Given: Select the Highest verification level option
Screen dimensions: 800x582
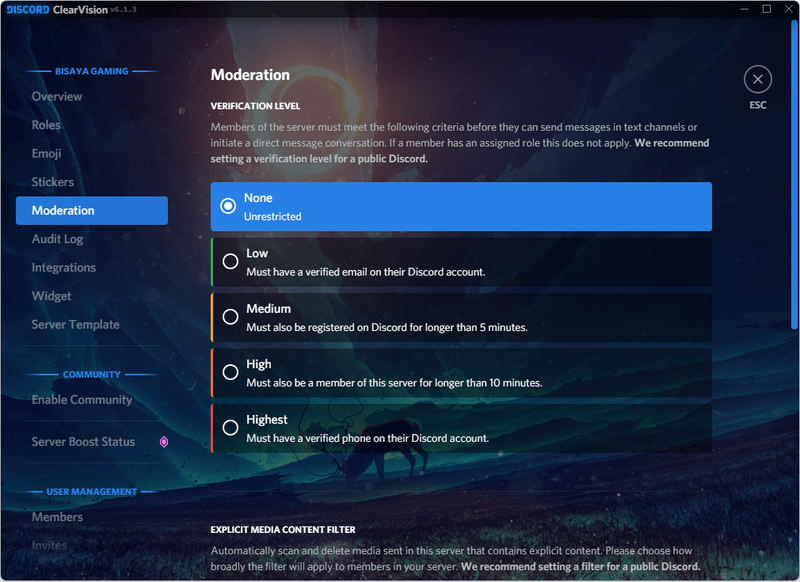Looking at the screenshot, I should tap(461, 428).
